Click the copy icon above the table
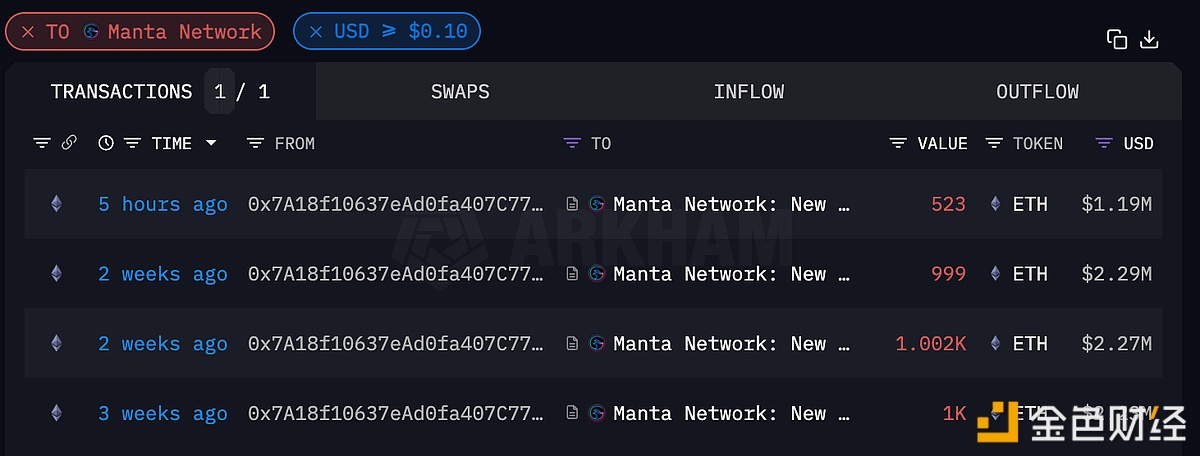The height and width of the screenshot is (456, 1200). 1117,40
